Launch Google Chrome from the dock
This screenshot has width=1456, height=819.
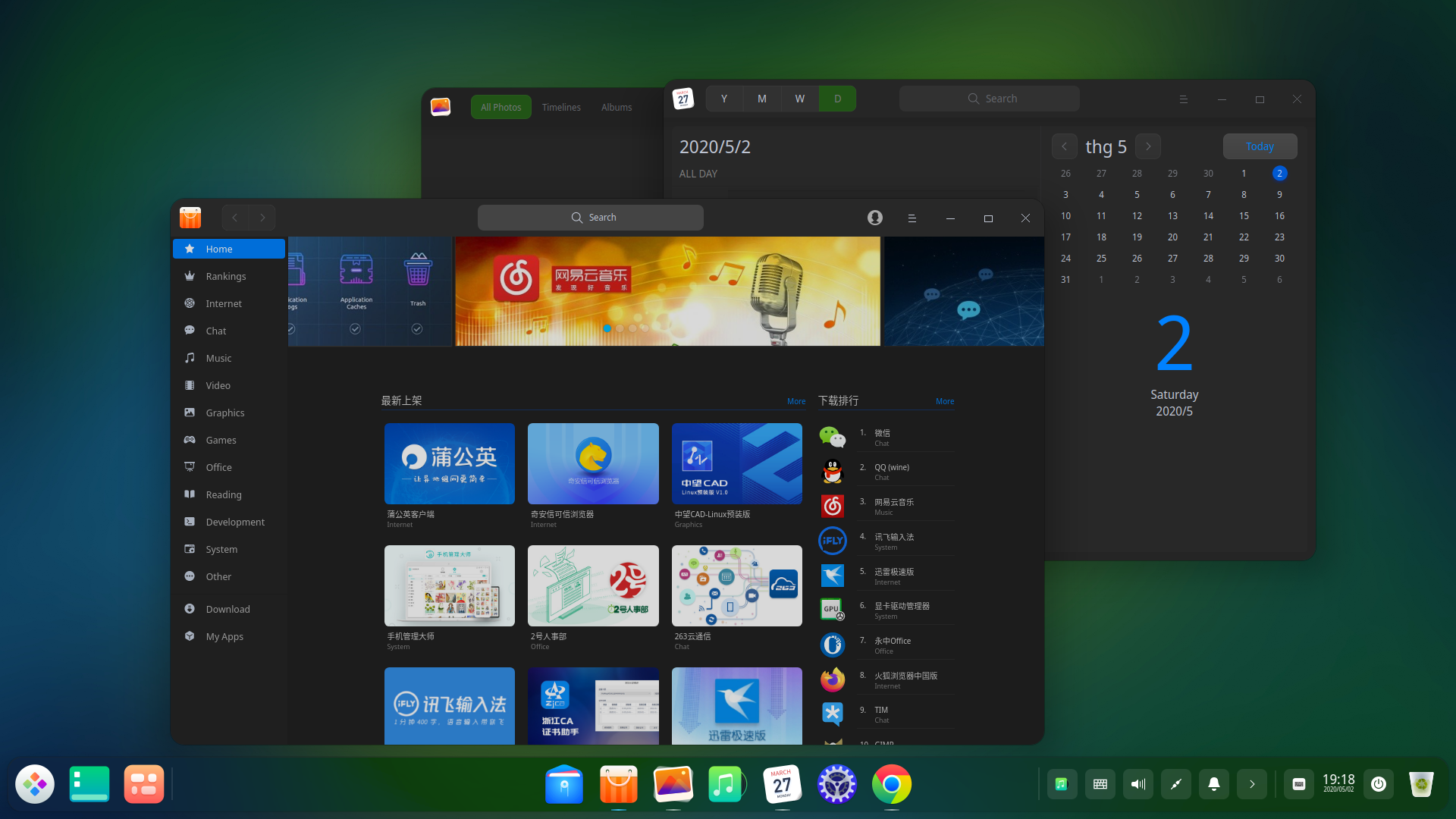[x=892, y=784]
